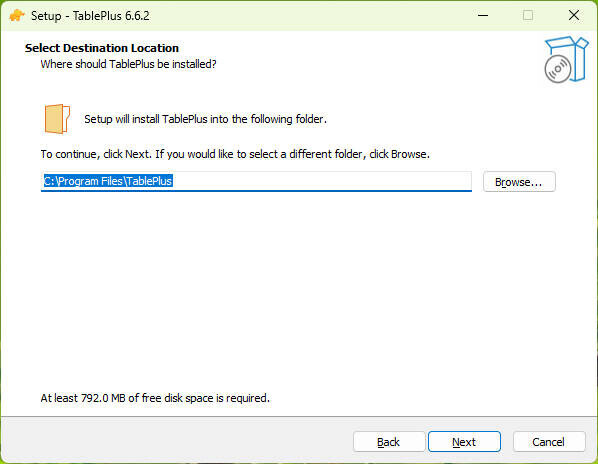This screenshot has width=598, height=464.
Task: Click the TablePlus elephant icon in title bar
Action: (x=17, y=16)
